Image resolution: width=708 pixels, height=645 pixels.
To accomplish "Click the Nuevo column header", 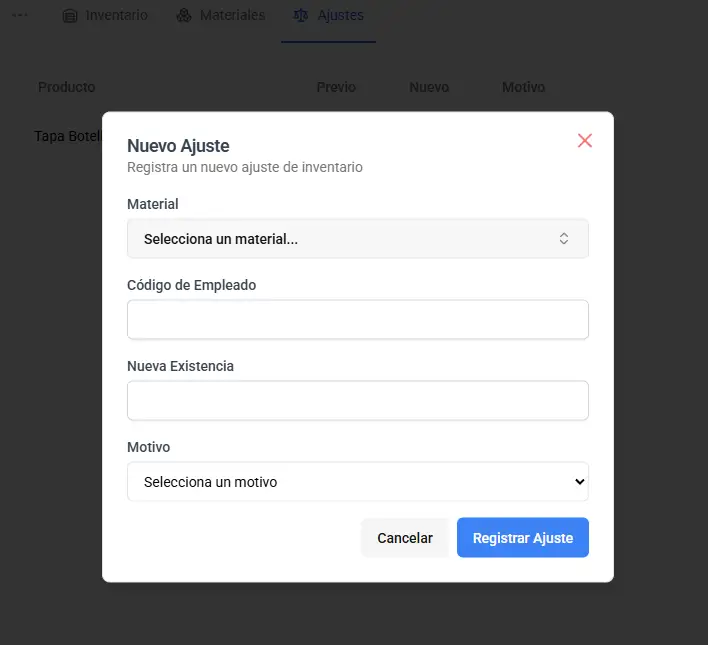I will [x=429, y=87].
